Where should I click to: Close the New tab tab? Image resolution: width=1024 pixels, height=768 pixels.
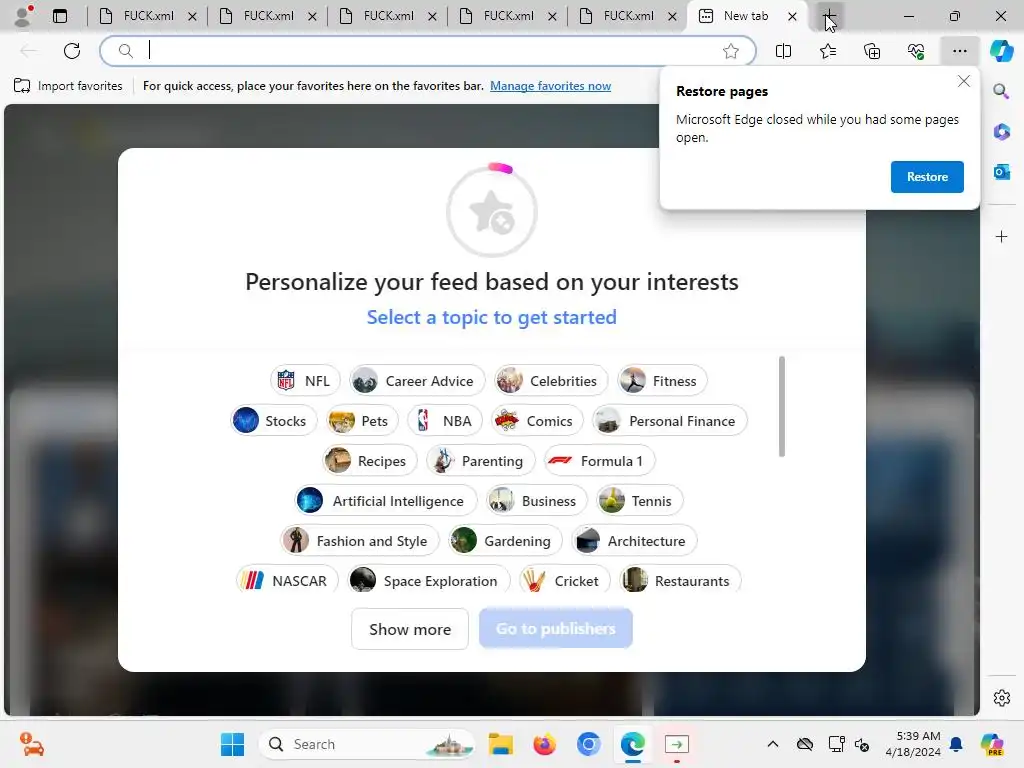click(792, 16)
